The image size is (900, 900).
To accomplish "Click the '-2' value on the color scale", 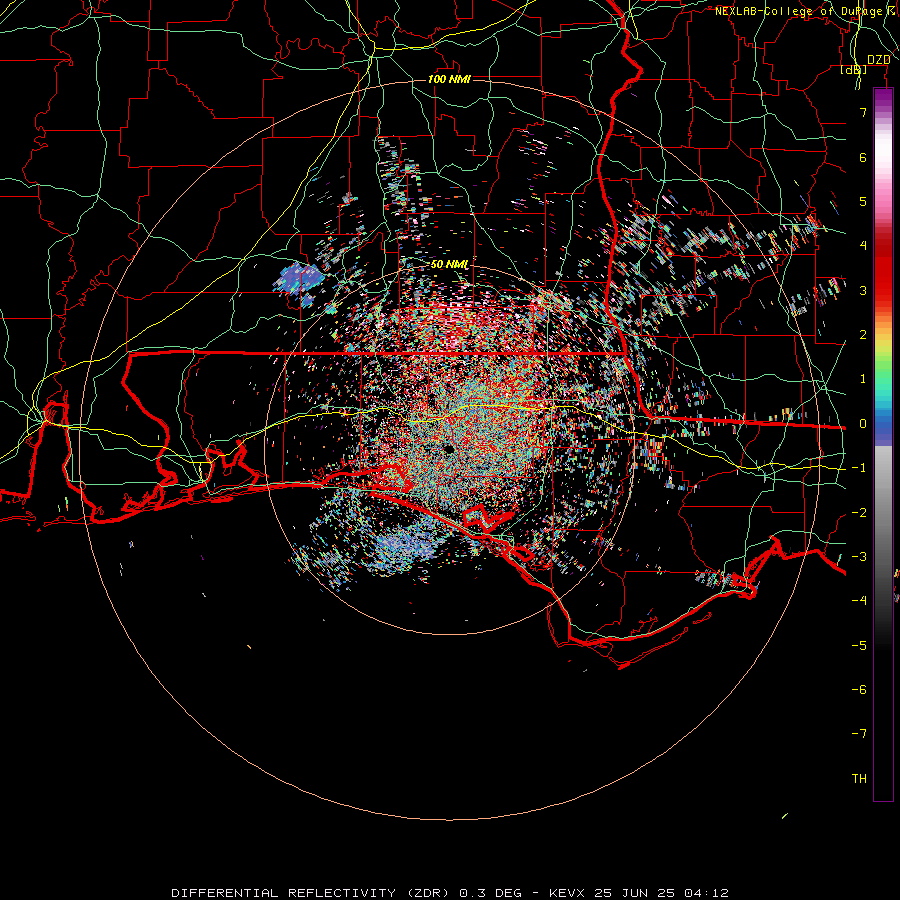I will pos(859,513).
